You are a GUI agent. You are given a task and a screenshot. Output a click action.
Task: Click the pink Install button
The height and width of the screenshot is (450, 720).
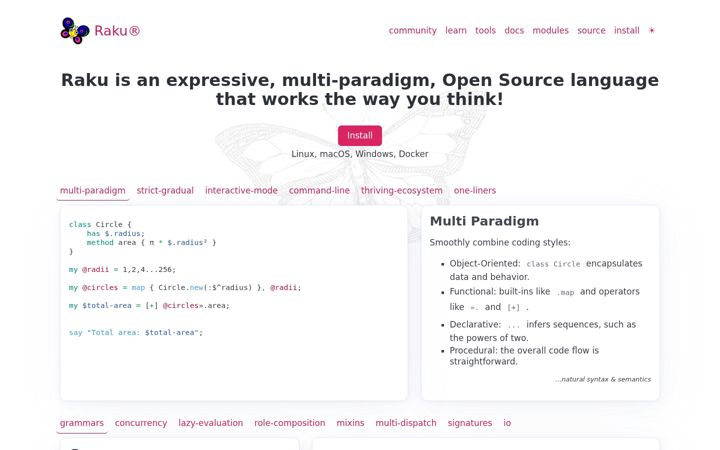360,135
